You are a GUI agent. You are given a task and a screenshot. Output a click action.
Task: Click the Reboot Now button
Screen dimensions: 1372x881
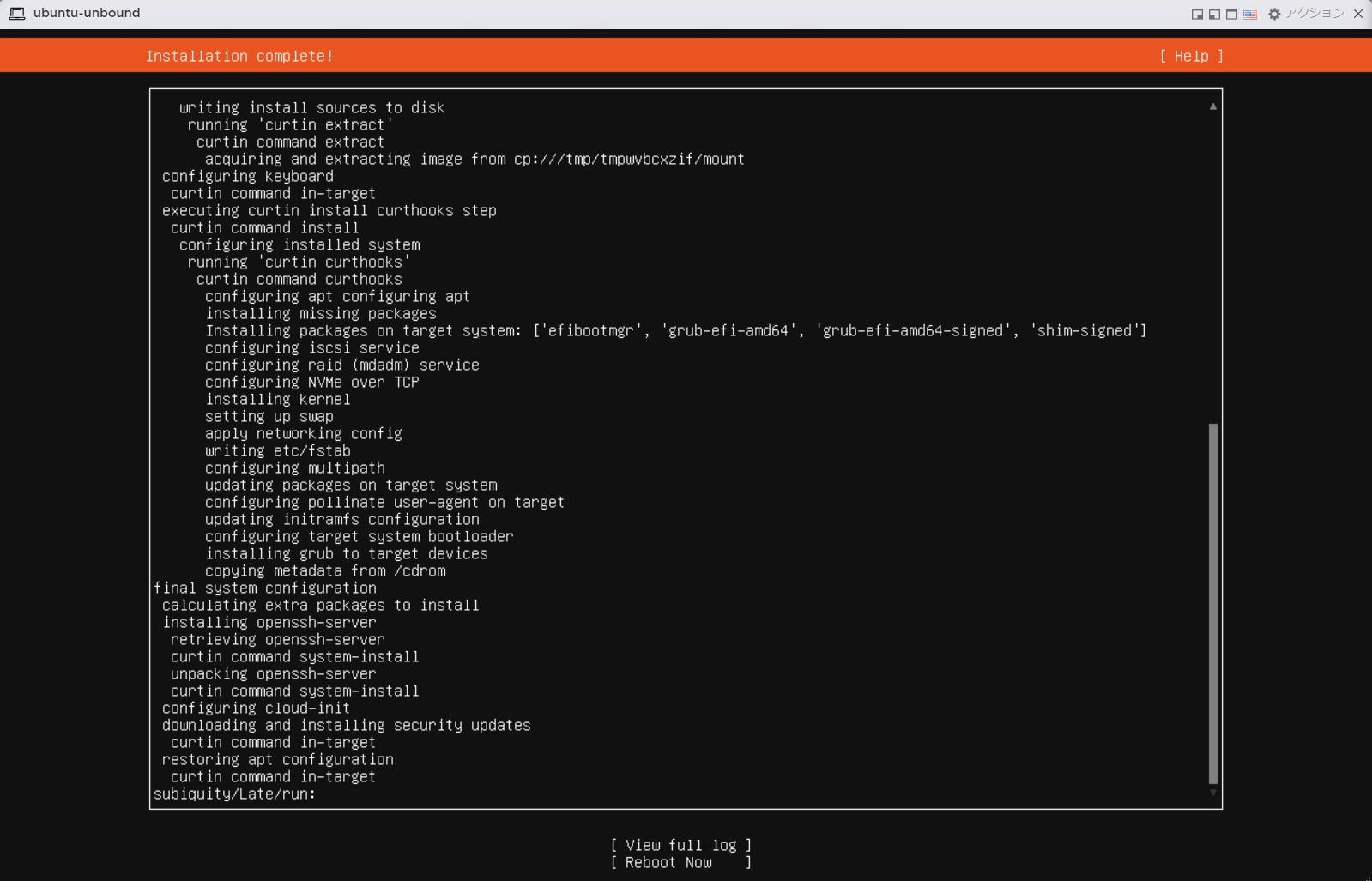[x=680, y=862]
